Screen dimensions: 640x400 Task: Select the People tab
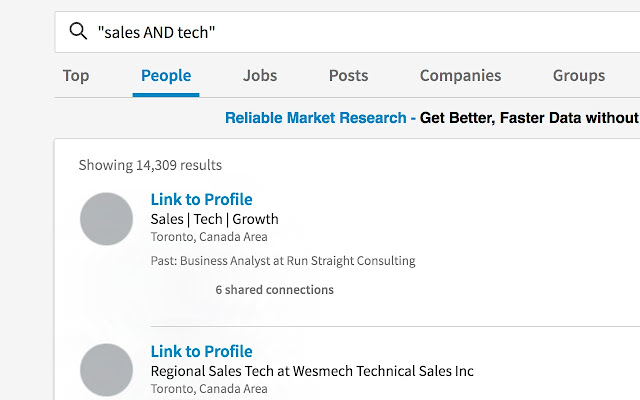[166, 75]
